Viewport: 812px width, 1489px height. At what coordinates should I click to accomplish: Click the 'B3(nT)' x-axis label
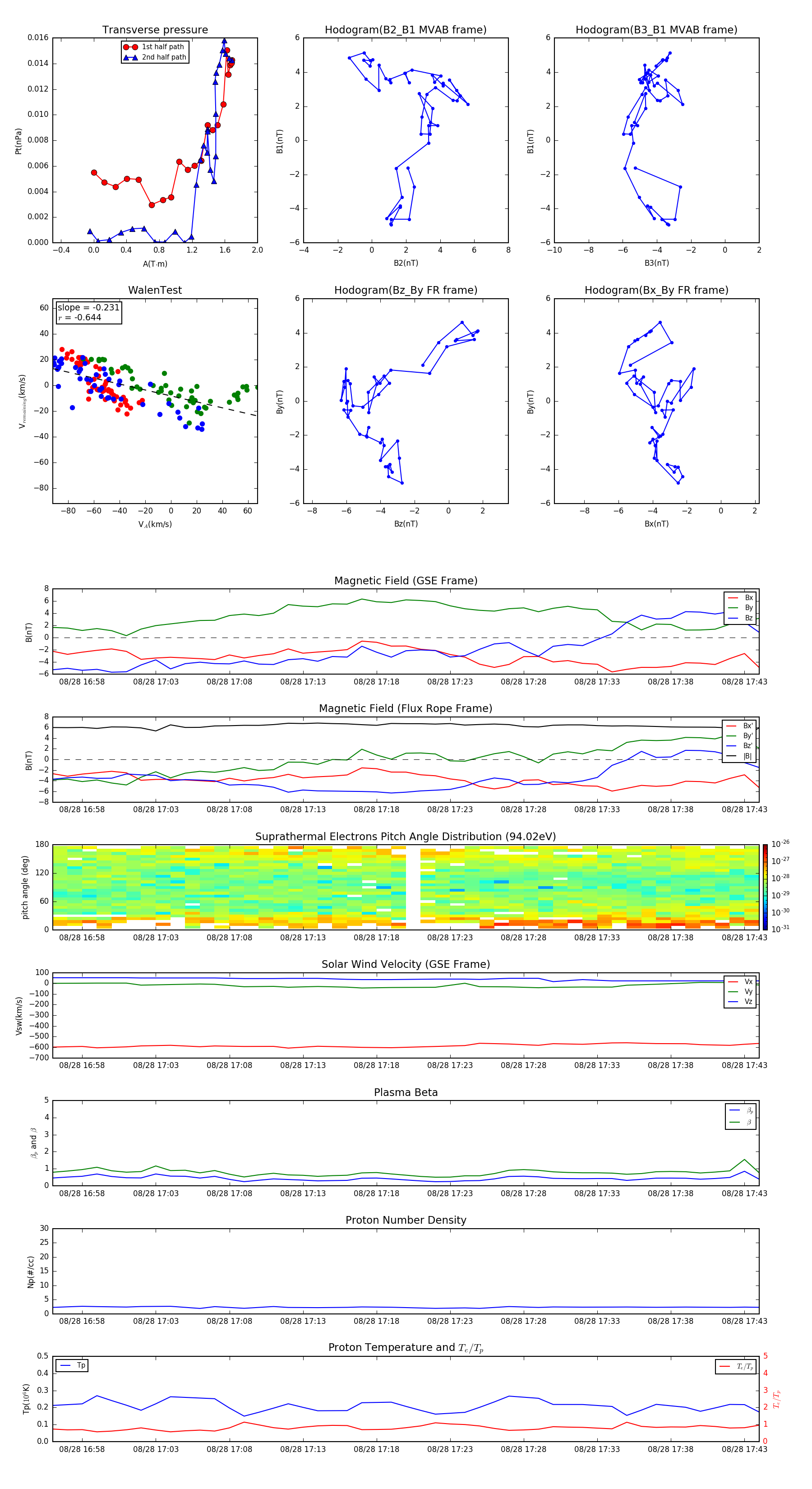(x=656, y=263)
